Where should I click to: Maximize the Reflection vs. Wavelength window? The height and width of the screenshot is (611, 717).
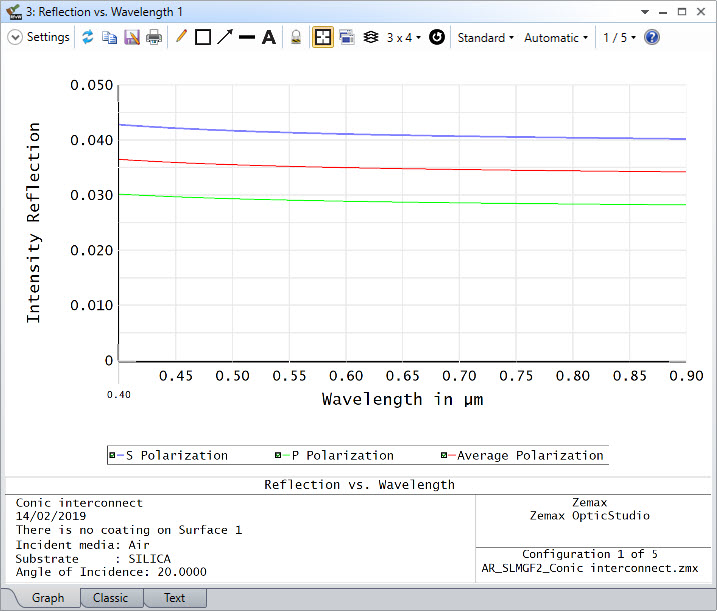click(x=682, y=11)
